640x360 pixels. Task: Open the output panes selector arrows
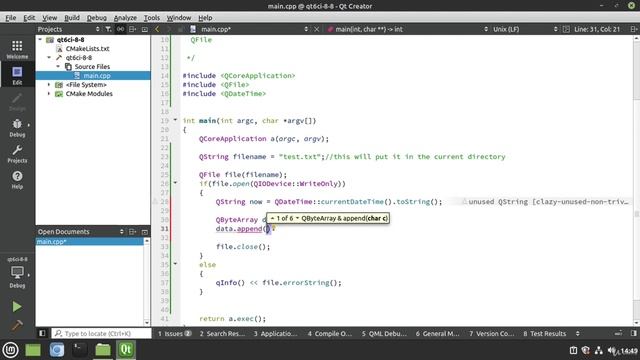tap(578, 333)
